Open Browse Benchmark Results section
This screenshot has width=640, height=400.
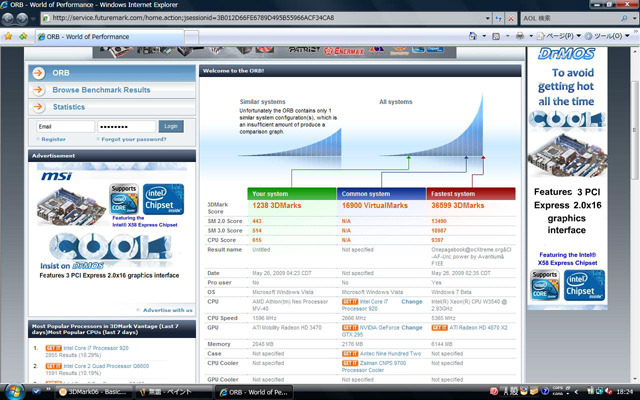pyautogui.click(x=112, y=90)
